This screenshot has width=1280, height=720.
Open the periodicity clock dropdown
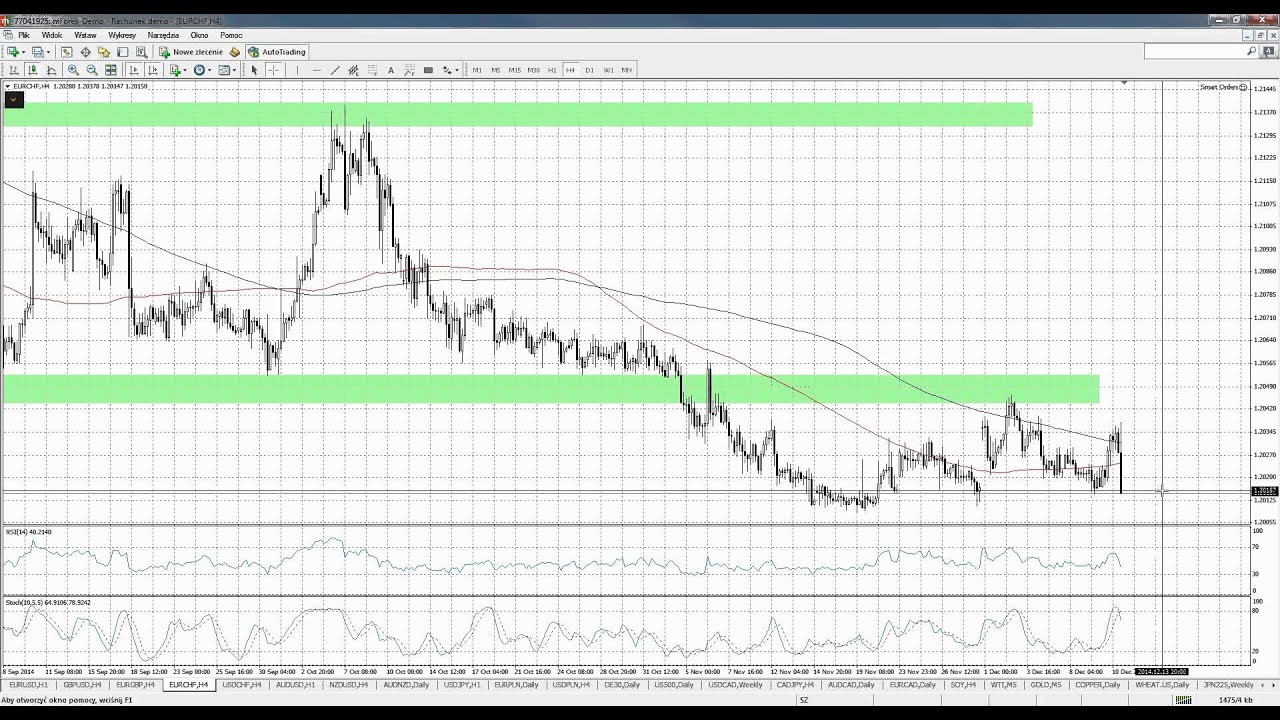click(x=209, y=70)
